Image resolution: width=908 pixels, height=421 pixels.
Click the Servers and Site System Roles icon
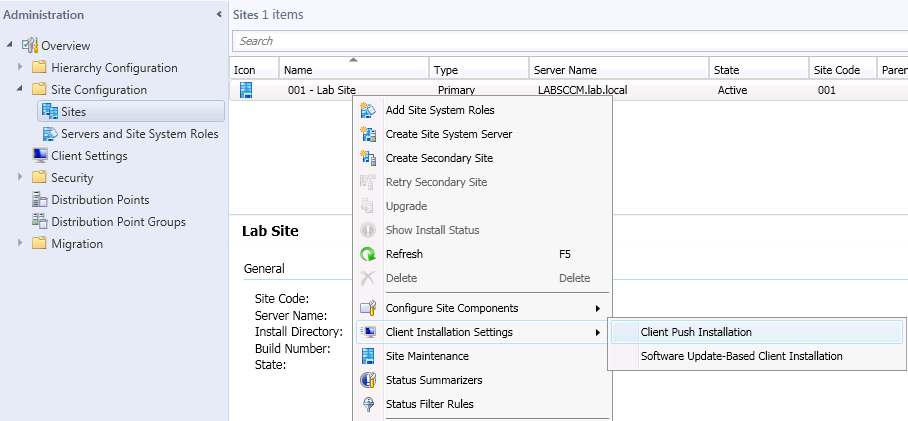tap(50, 134)
